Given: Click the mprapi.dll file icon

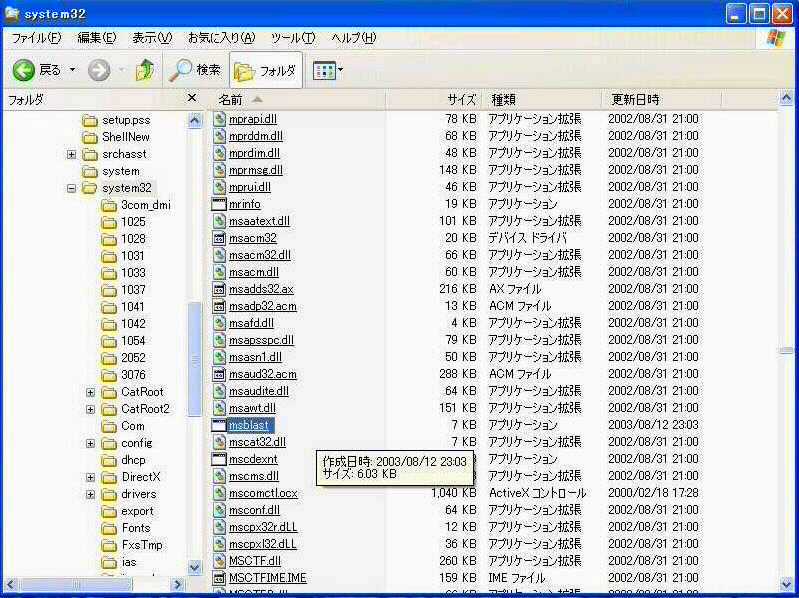Looking at the screenshot, I should [x=219, y=119].
